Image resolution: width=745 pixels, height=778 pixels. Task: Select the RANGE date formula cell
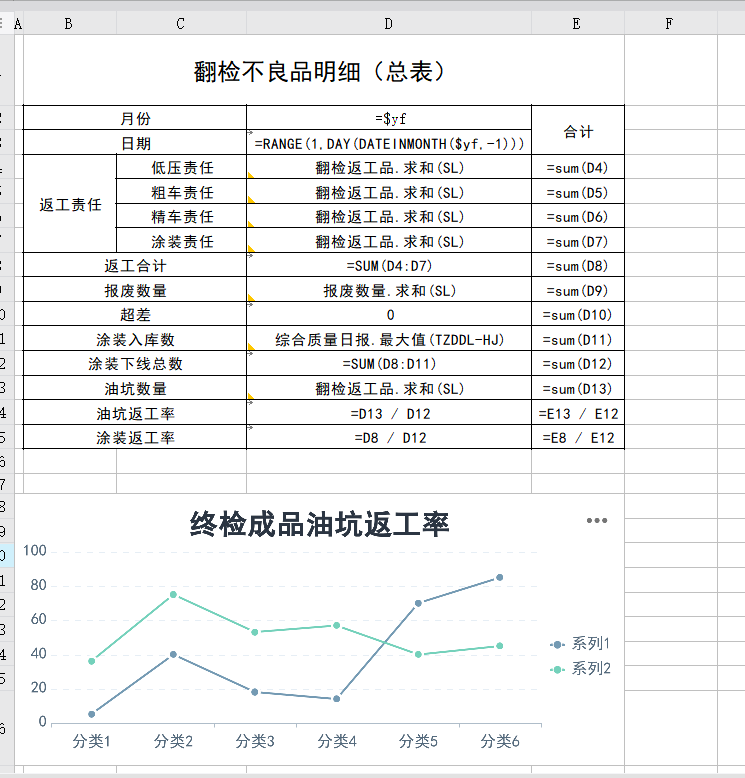[388, 143]
